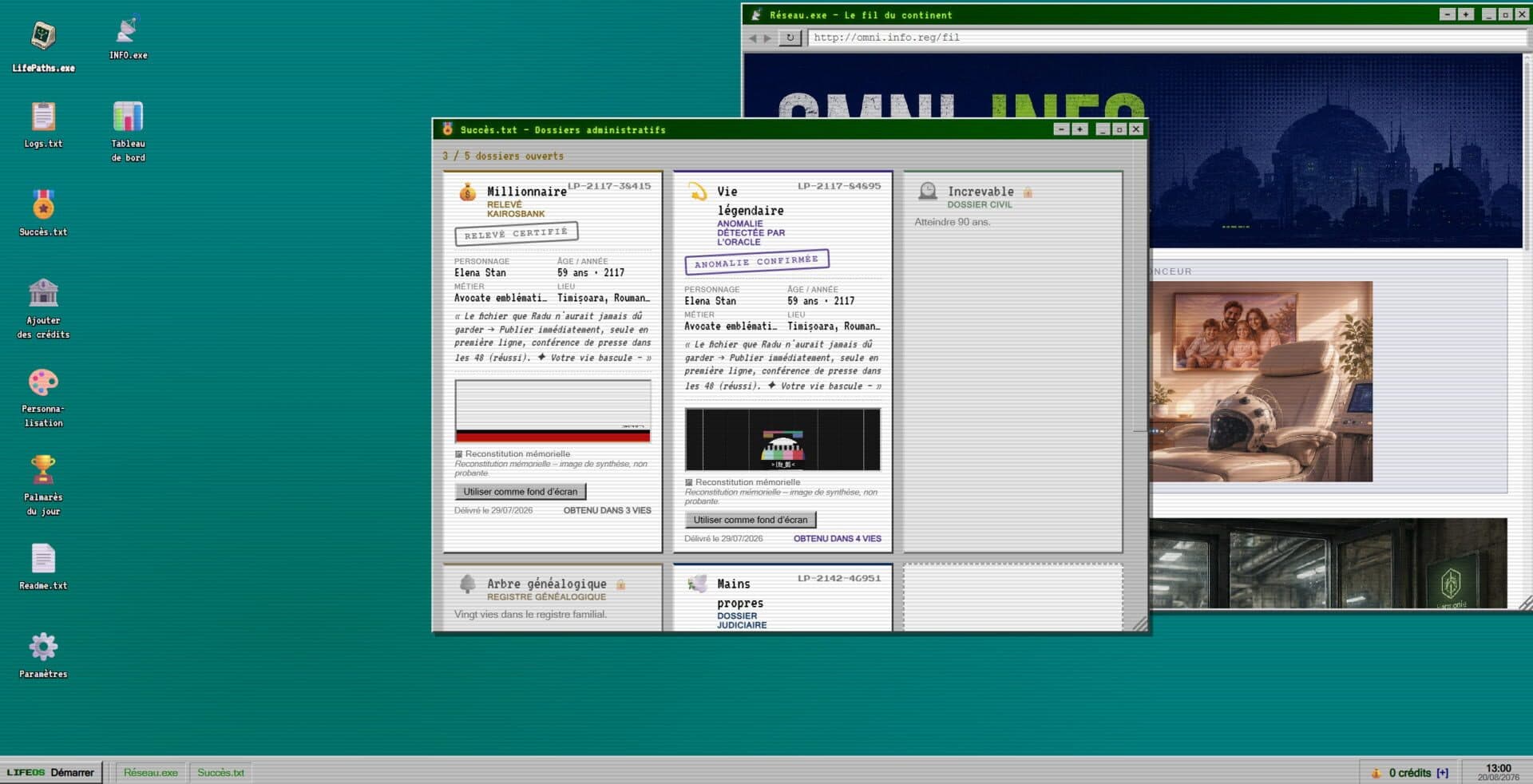Open the LifePaths.exe desktop icon
Screen dimensions: 1533x784
43,46
